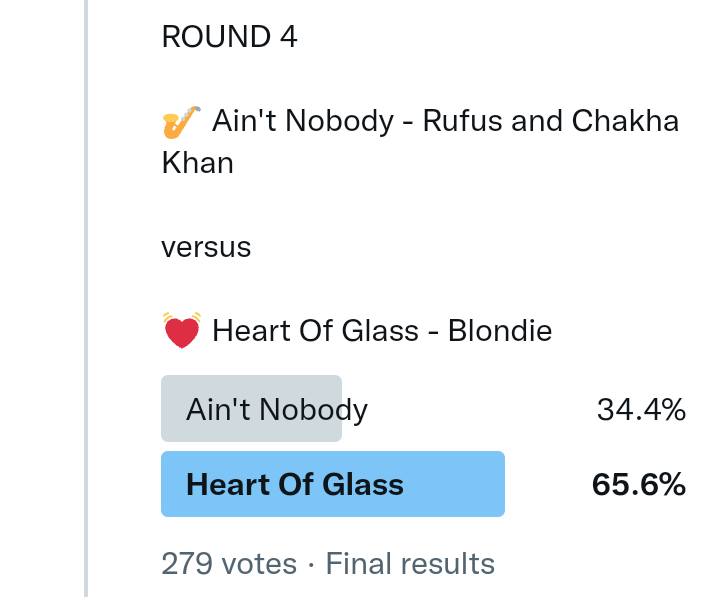720x597 pixels.
Task: Click the word Chakha in the tweet
Action: 625,122
